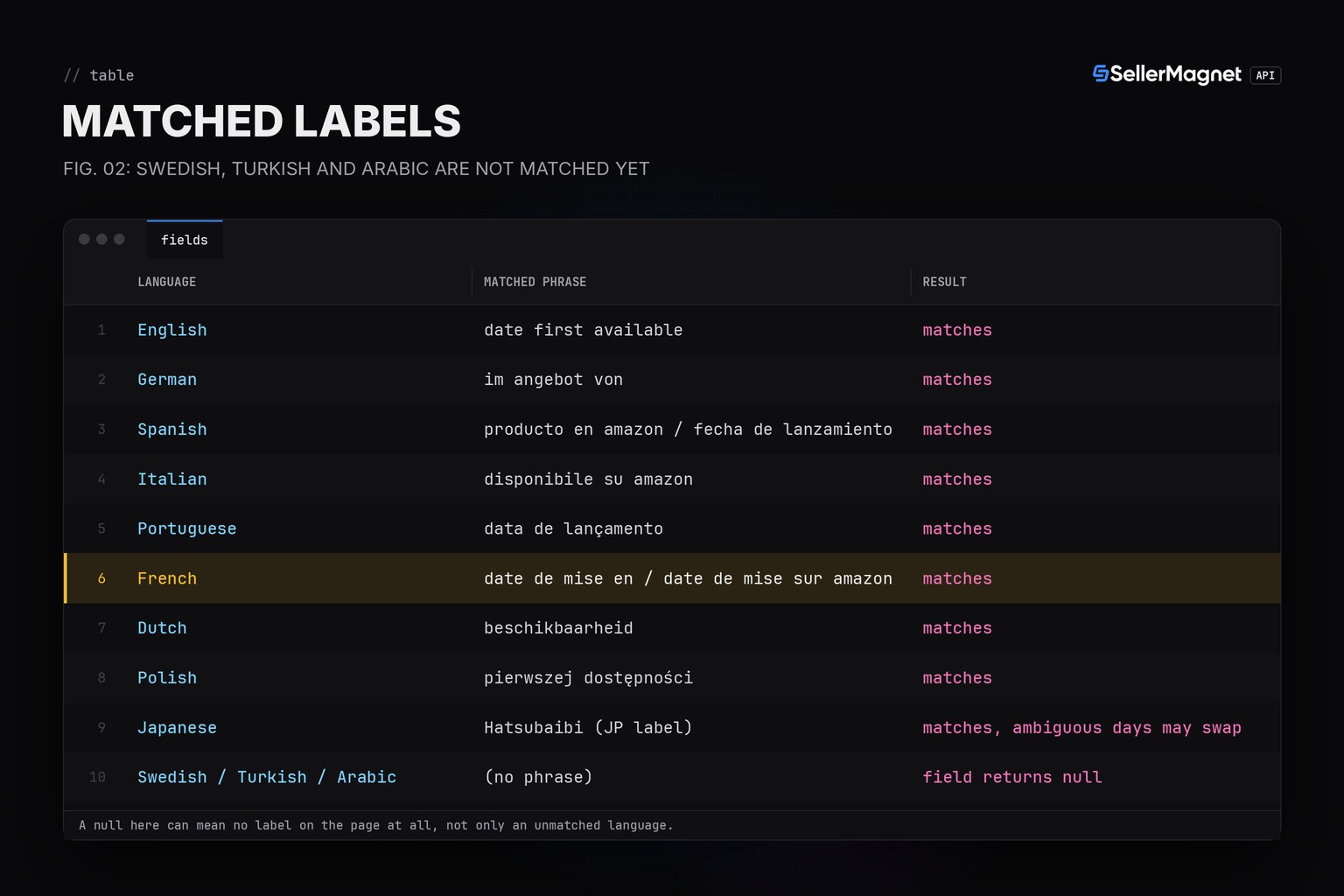The image size is (1344, 896).
Task: Click the 'matches' result in the French row
Action: [x=957, y=578]
